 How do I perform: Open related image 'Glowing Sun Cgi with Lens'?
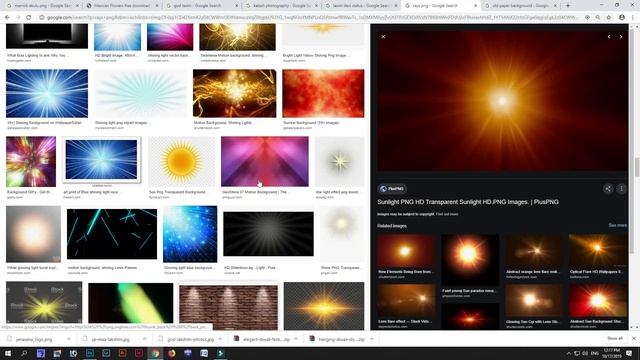point(534,301)
